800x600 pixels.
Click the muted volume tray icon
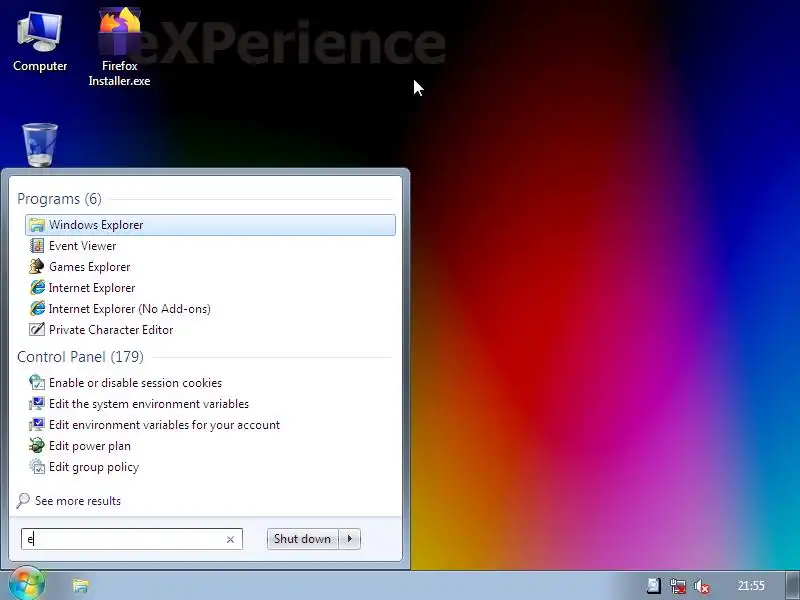[x=702, y=587]
